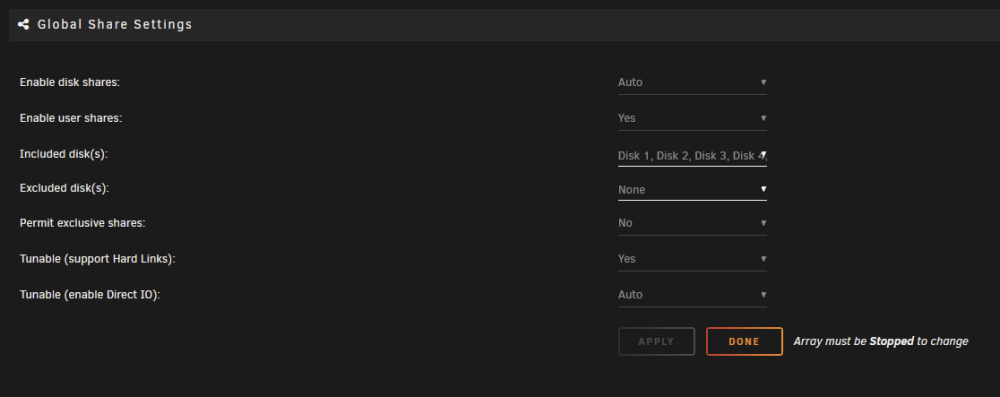This screenshot has width=1000, height=397.
Task: Open the Permit exclusive shares dropdown
Action: 692,223
